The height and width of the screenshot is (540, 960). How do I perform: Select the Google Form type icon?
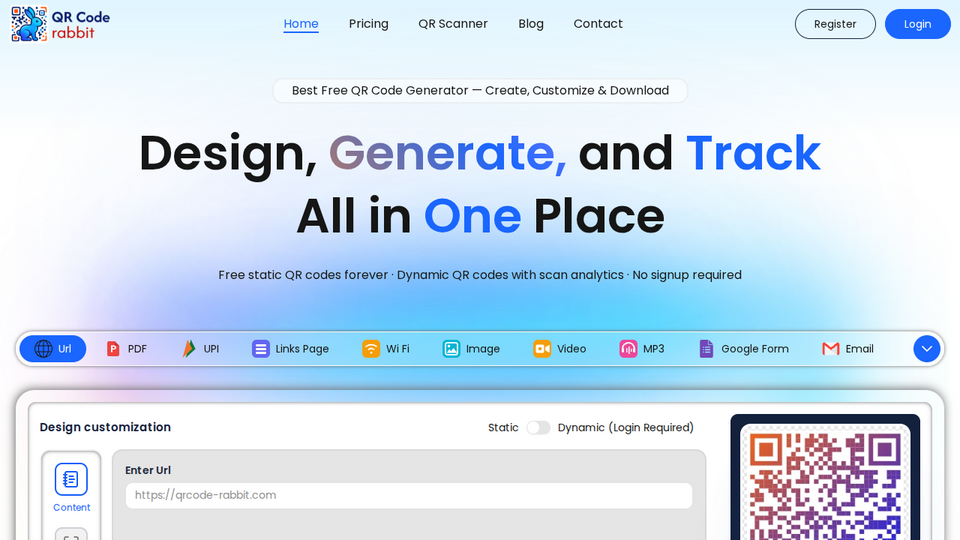coord(707,349)
